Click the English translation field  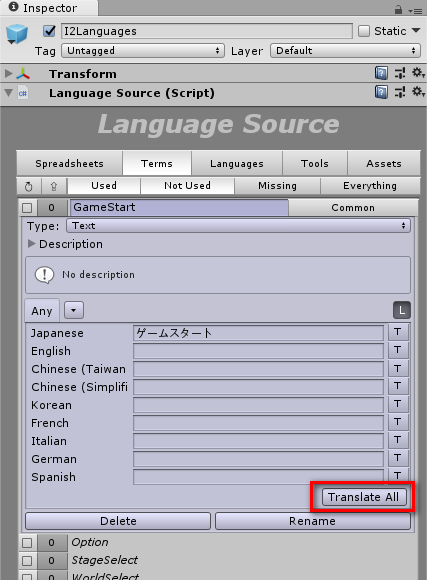point(259,351)
